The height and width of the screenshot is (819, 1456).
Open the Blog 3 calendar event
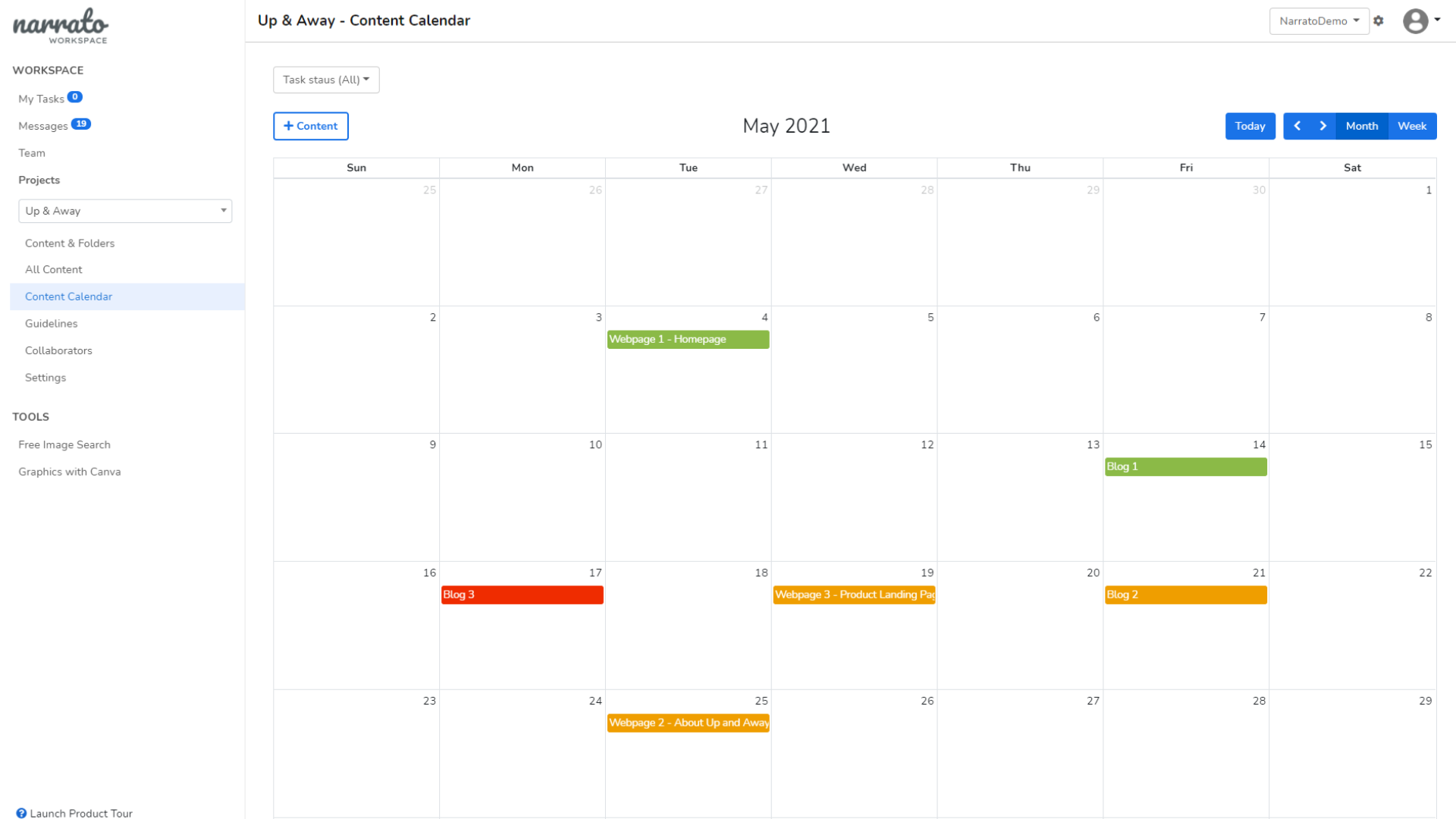tap(522, 595)
